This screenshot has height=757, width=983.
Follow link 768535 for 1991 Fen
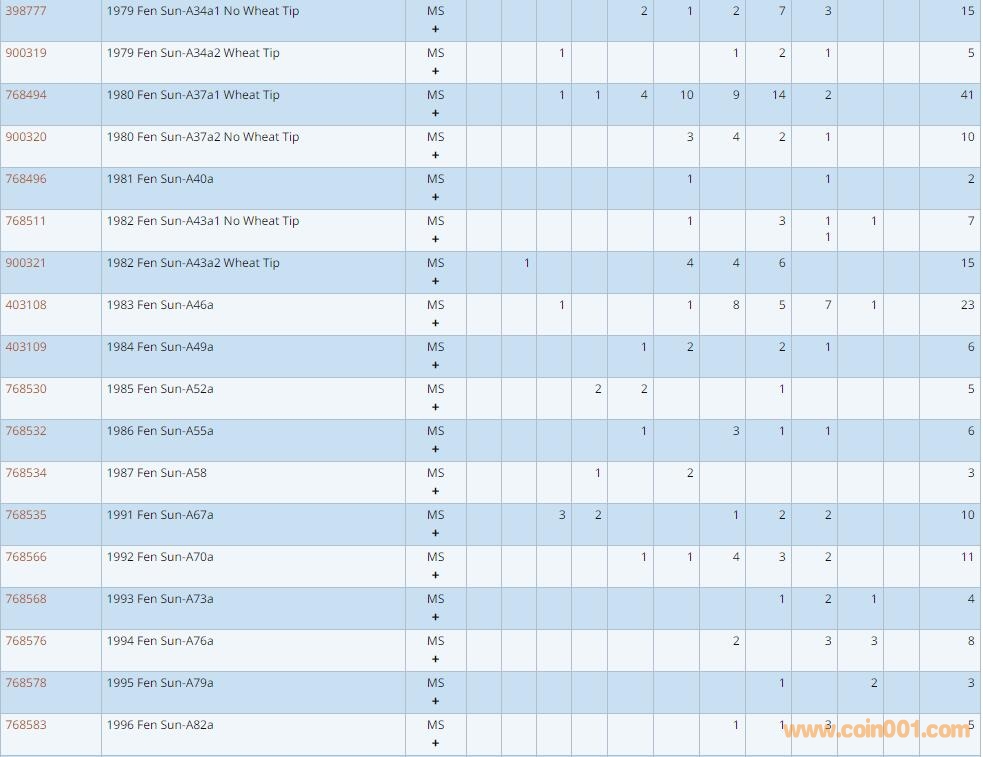26,515
